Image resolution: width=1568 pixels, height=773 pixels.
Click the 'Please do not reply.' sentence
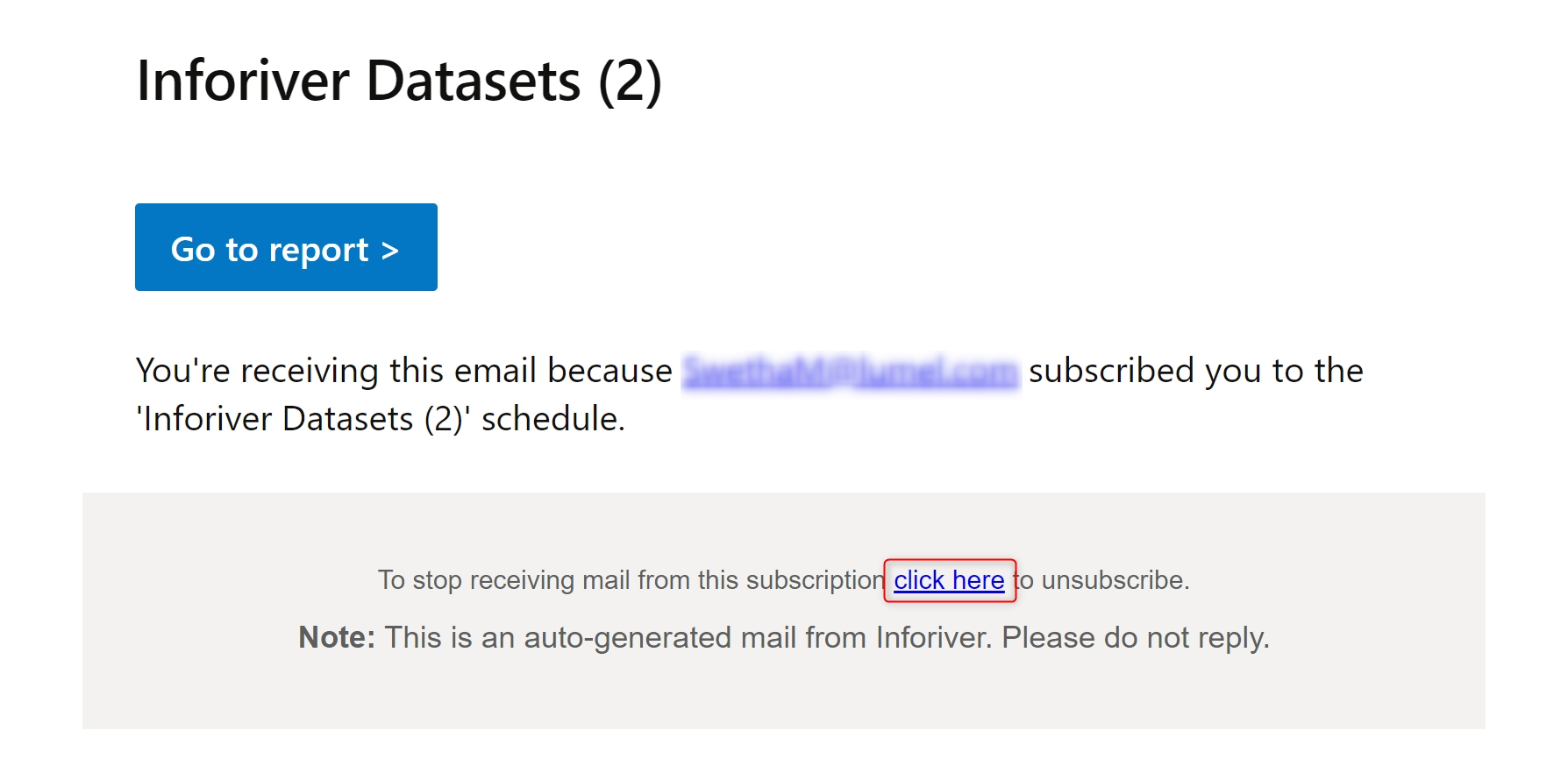(1136, 637)
